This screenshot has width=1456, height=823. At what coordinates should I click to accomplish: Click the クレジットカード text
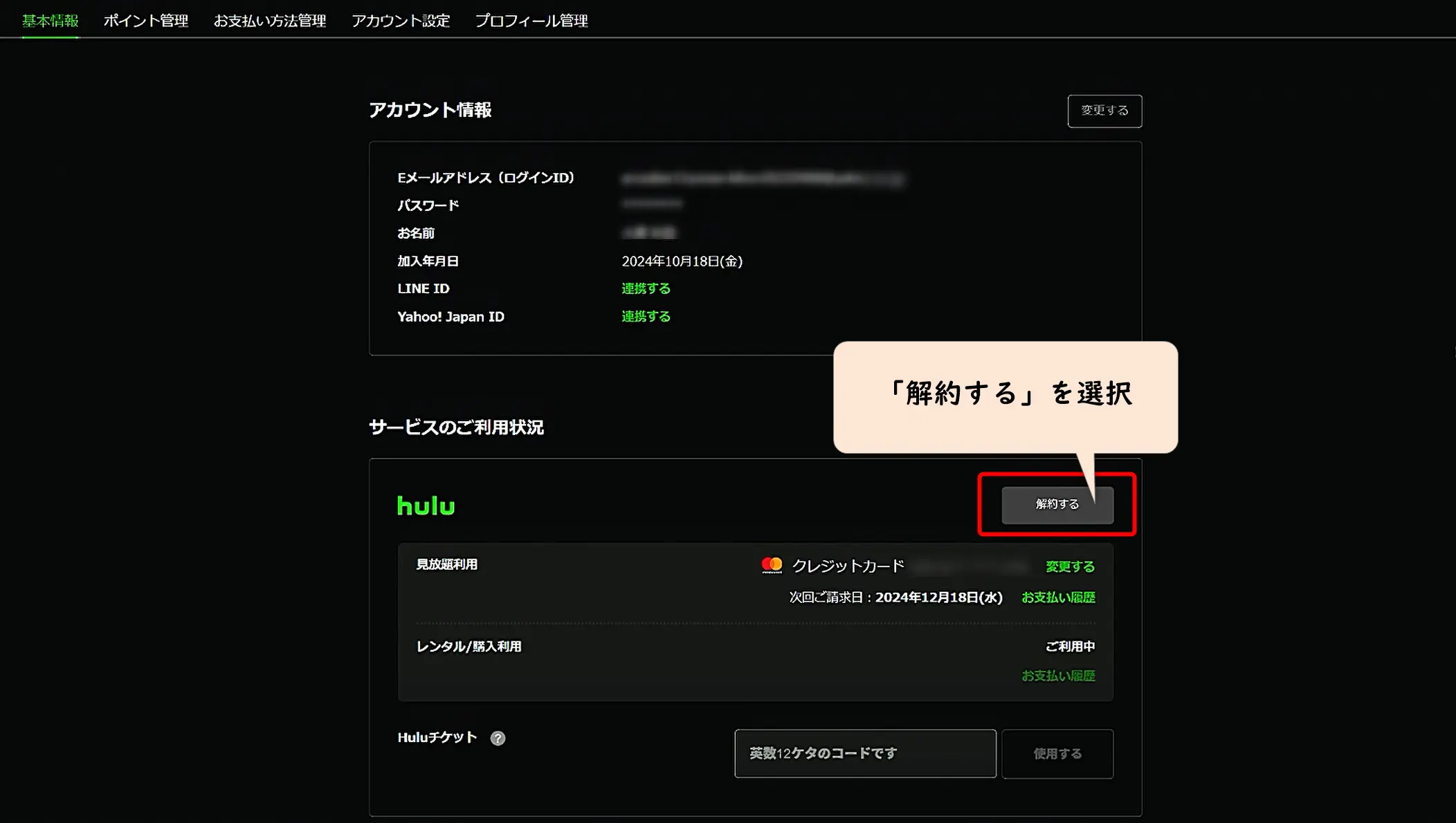(x=848, y=566)
